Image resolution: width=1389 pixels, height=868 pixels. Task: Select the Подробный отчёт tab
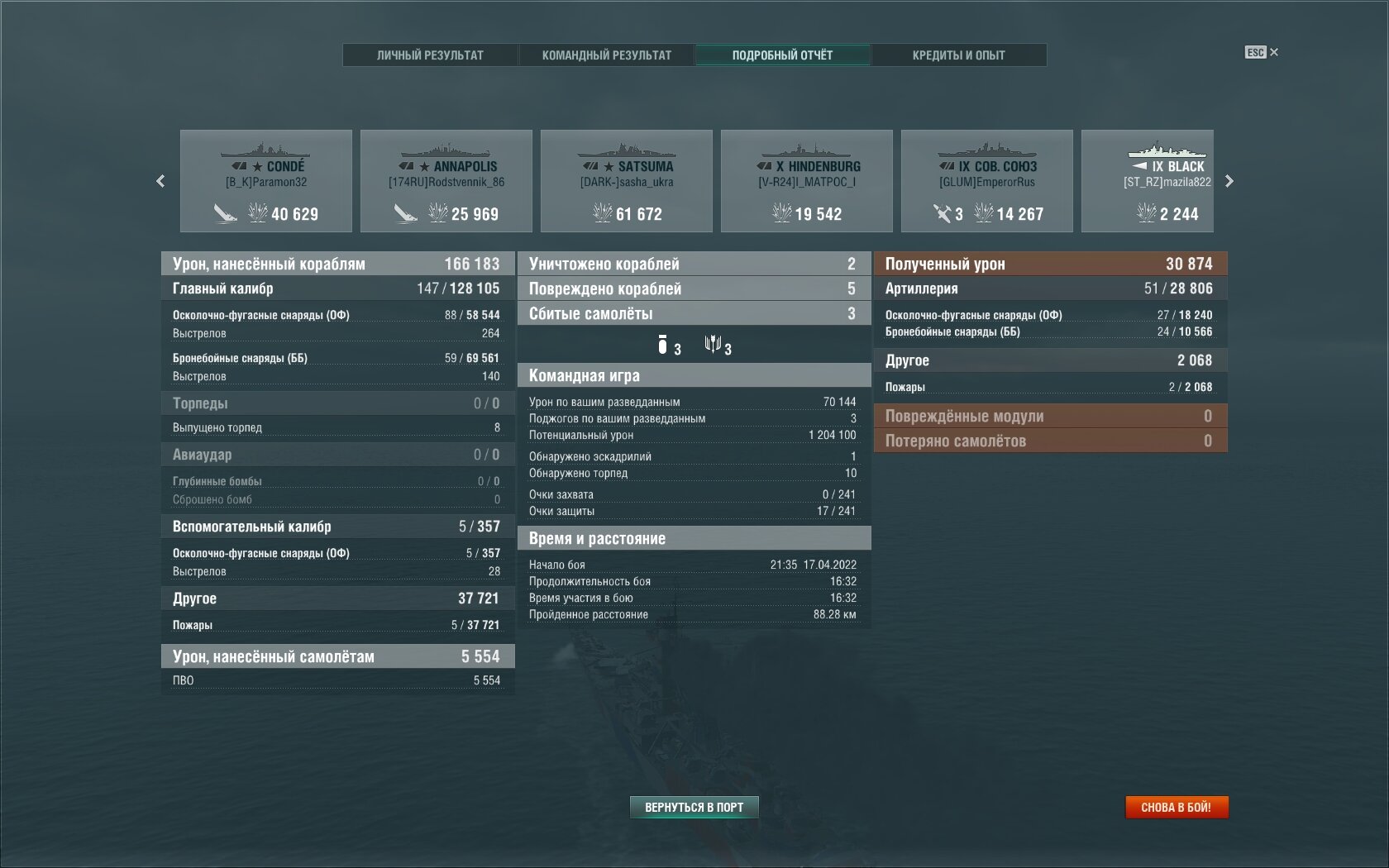(782, 55)
